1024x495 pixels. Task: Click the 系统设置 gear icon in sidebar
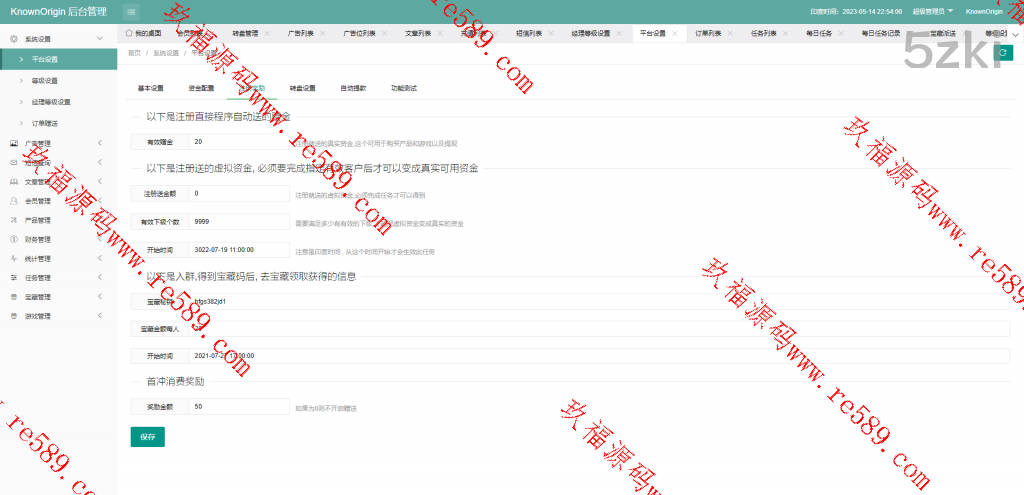14,39
